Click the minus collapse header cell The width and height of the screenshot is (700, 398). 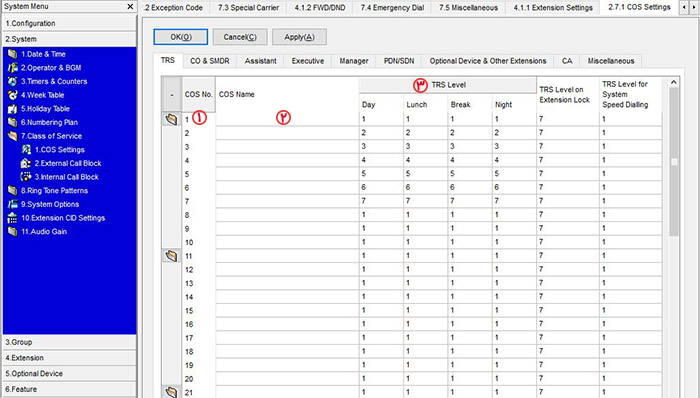click(172, 95)
